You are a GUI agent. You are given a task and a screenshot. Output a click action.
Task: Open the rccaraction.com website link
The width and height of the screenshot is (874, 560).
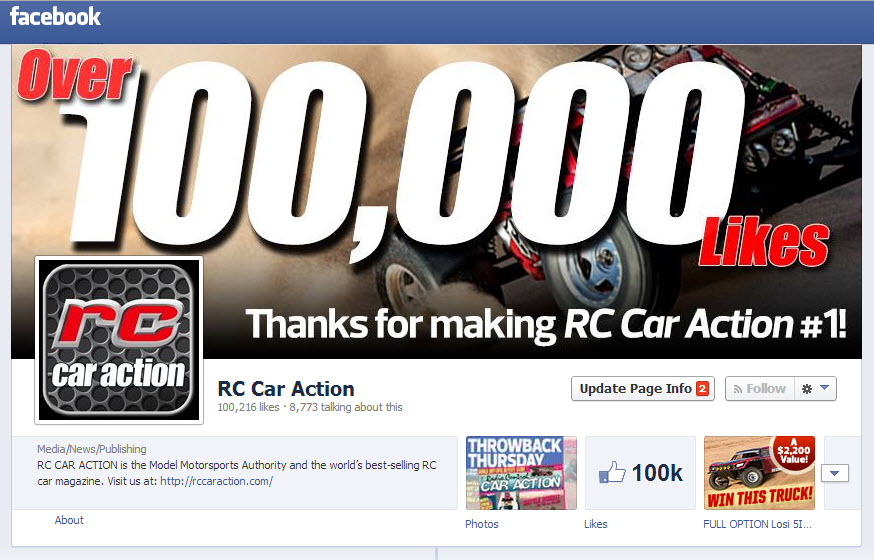(x=216, y=481)
